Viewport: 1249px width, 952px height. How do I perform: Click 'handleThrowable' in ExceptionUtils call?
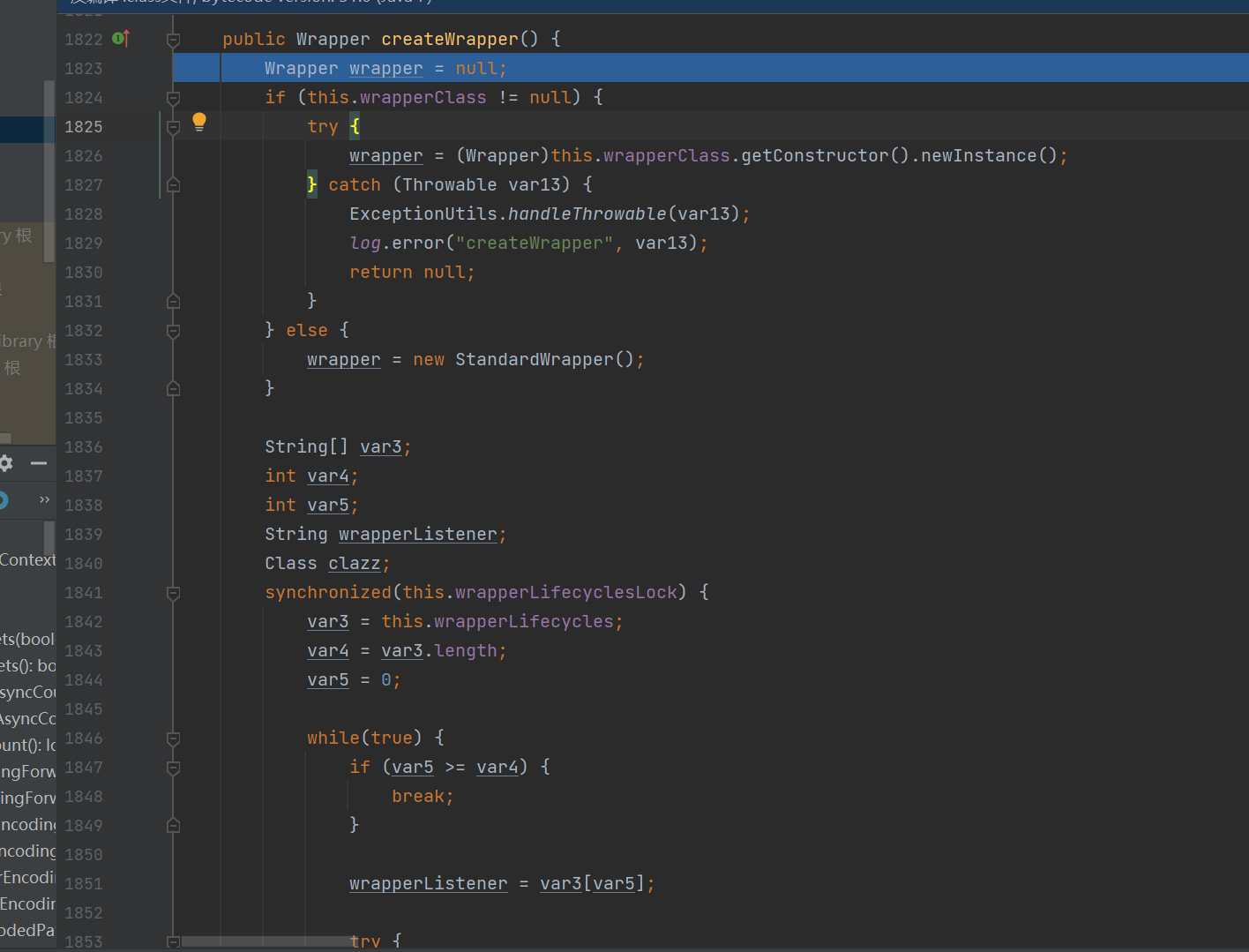587,214
